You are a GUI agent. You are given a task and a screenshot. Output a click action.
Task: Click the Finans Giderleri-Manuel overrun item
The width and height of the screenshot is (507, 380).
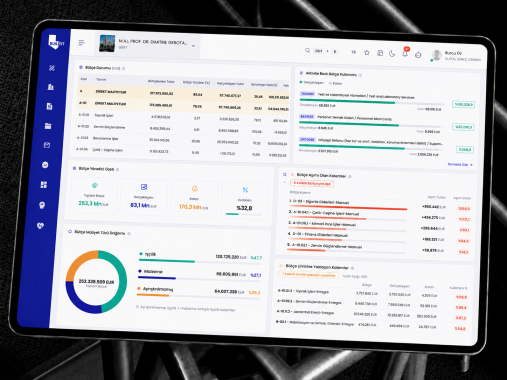point(318,235)
